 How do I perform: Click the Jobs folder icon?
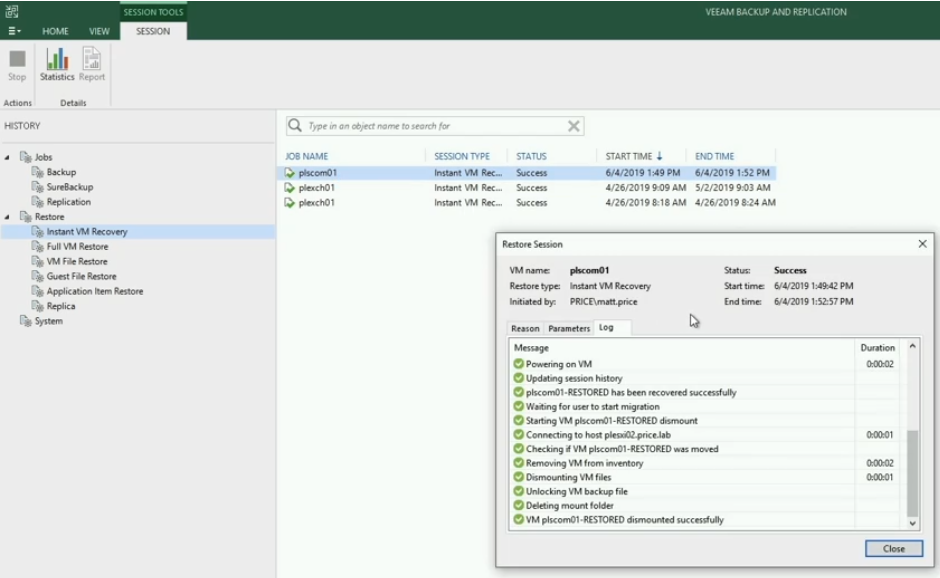[26, 157]
